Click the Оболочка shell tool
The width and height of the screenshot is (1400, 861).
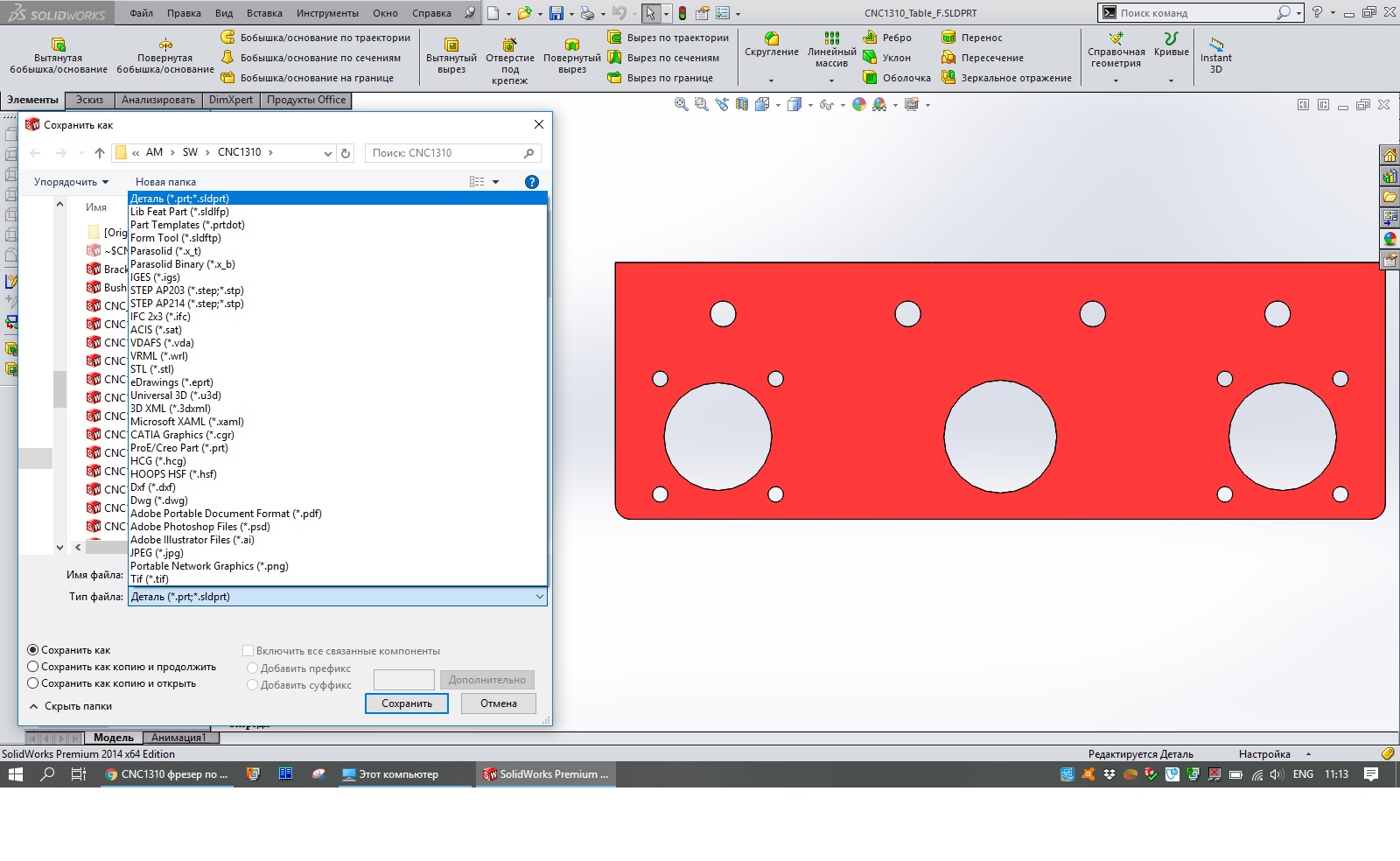(x=898, y=78)
